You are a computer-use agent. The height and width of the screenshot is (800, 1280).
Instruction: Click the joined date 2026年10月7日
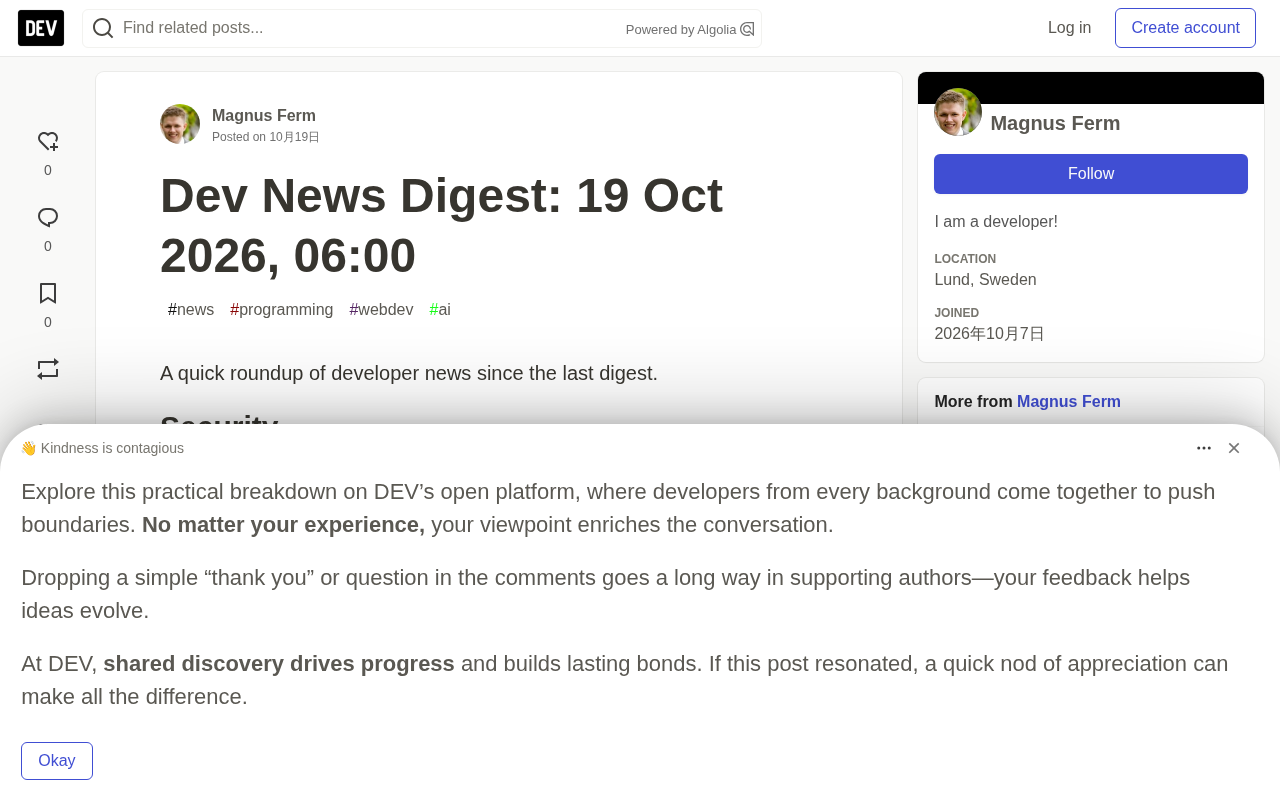tap(989, 334)
